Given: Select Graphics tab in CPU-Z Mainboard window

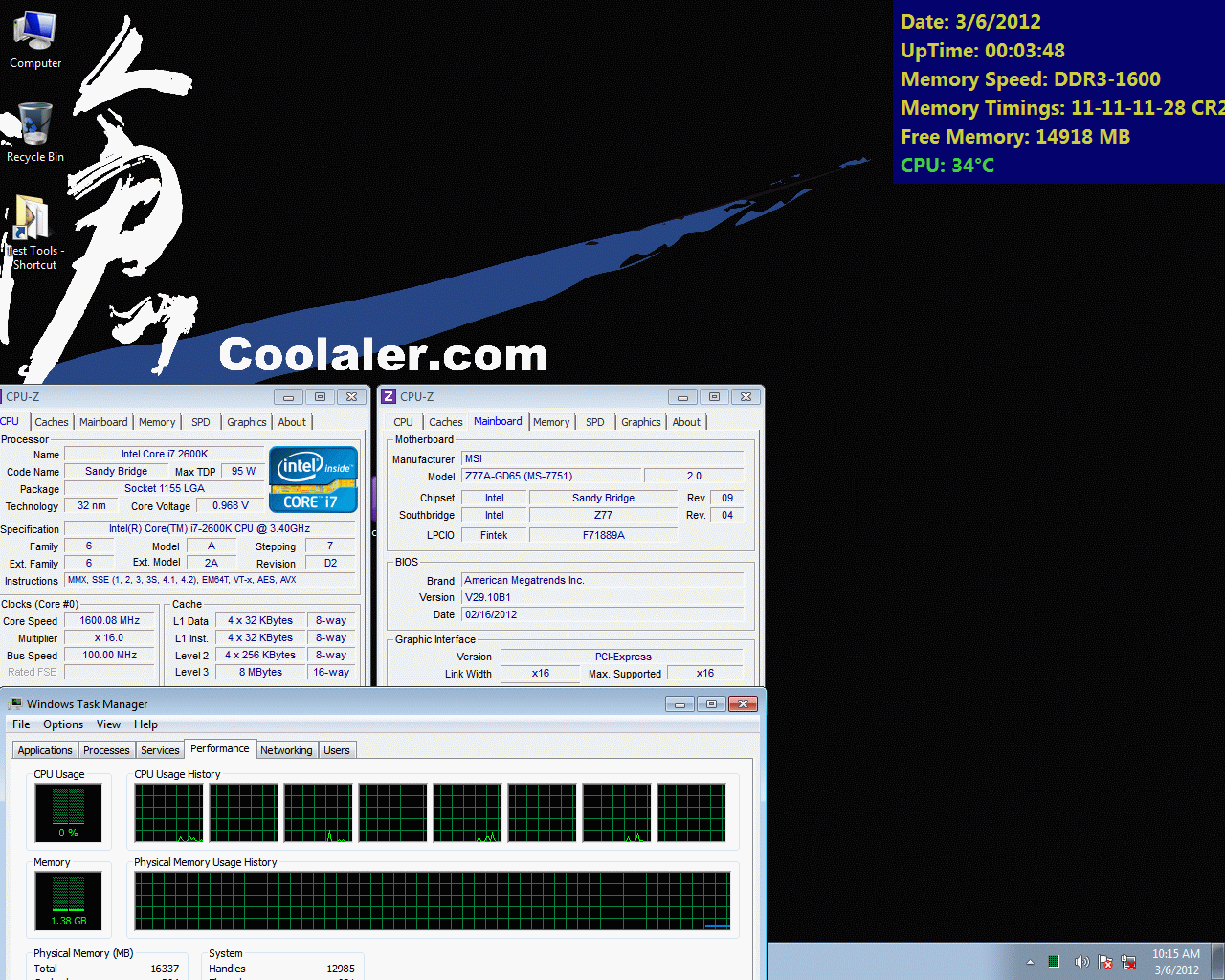Looking at the screenshot, I should click(641, 422).
